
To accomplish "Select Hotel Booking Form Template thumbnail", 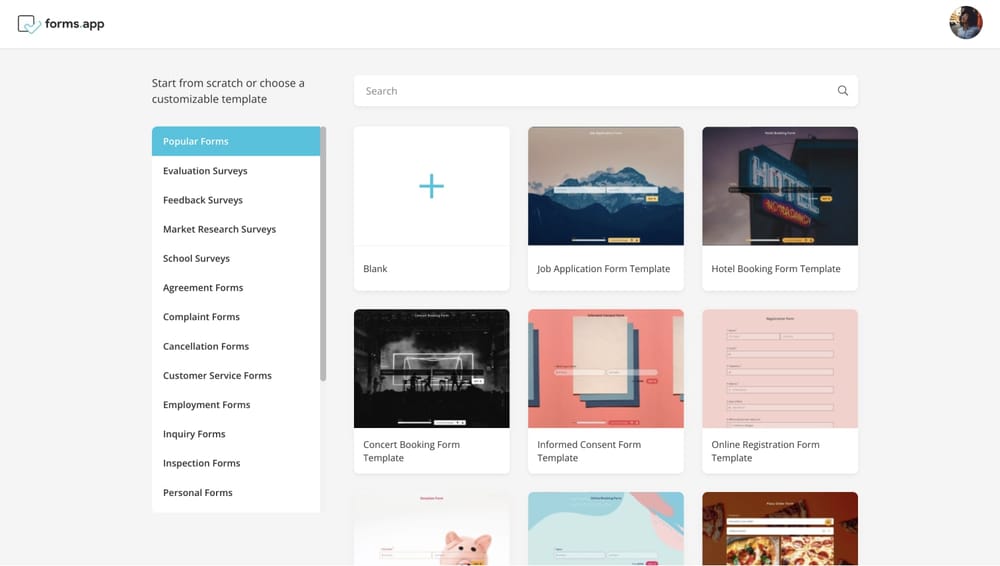I will [x=779, y=186].
